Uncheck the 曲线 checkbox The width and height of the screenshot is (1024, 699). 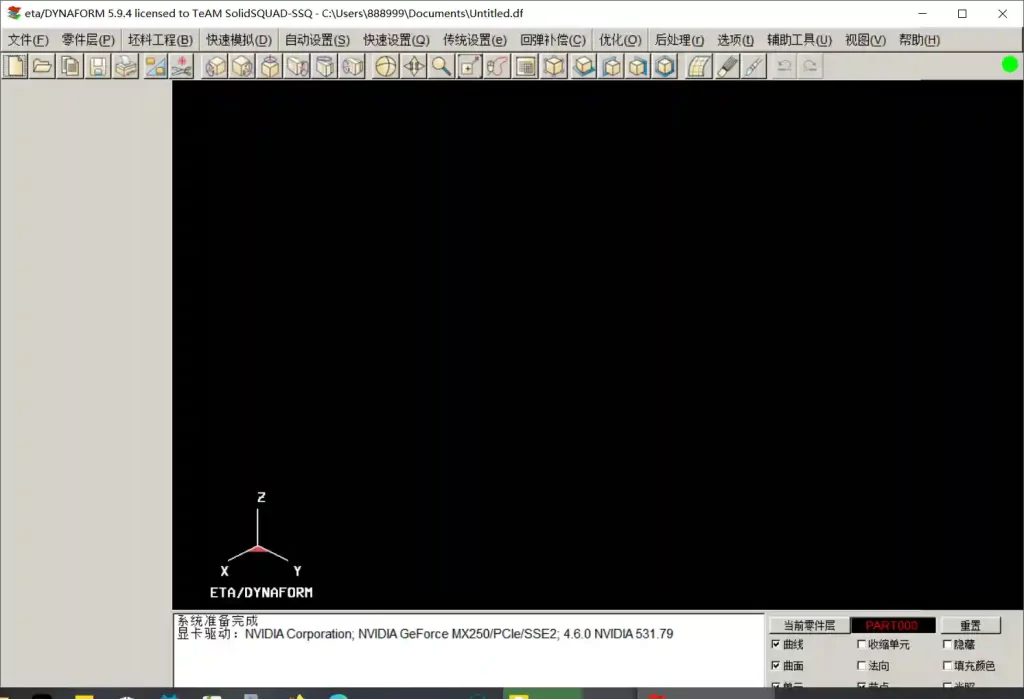[776, 645]
